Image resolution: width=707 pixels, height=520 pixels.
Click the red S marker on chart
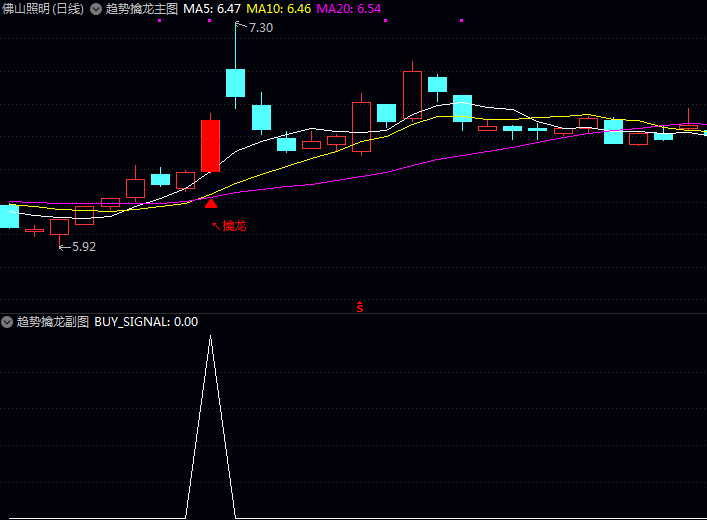click(x=360, y=307)
